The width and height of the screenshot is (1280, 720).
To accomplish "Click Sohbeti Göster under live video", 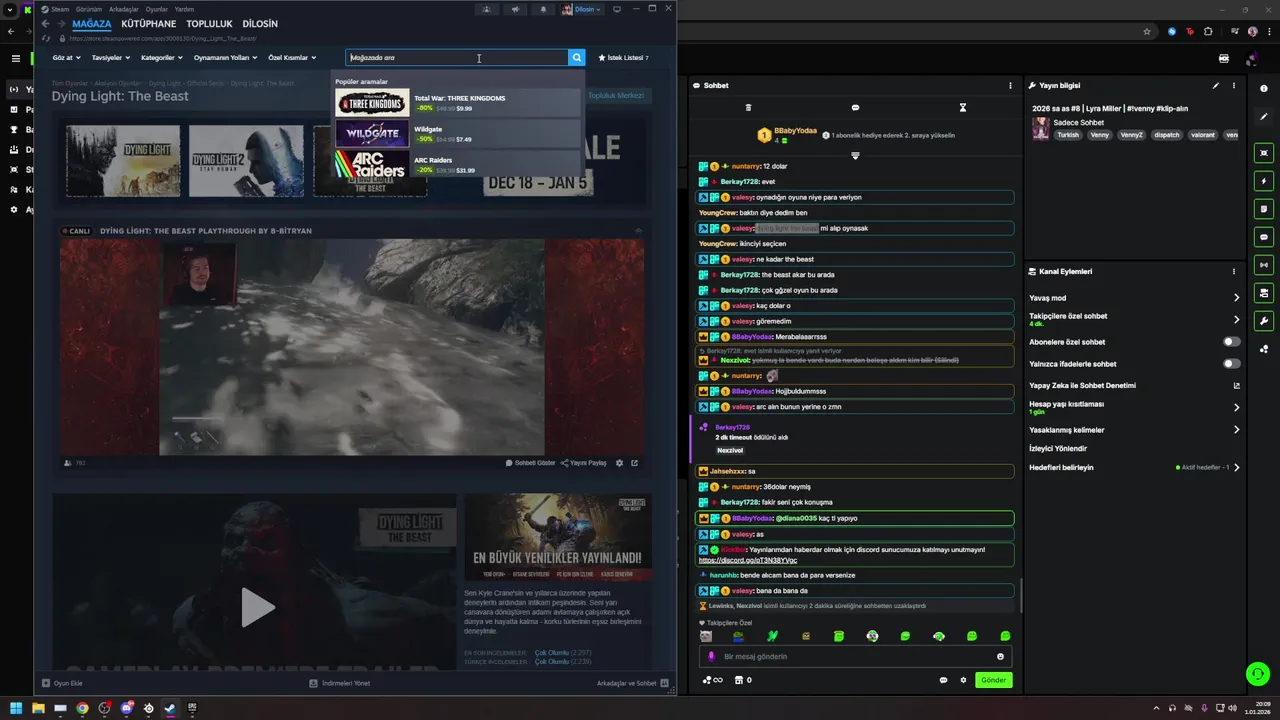I will coord(530,463).
